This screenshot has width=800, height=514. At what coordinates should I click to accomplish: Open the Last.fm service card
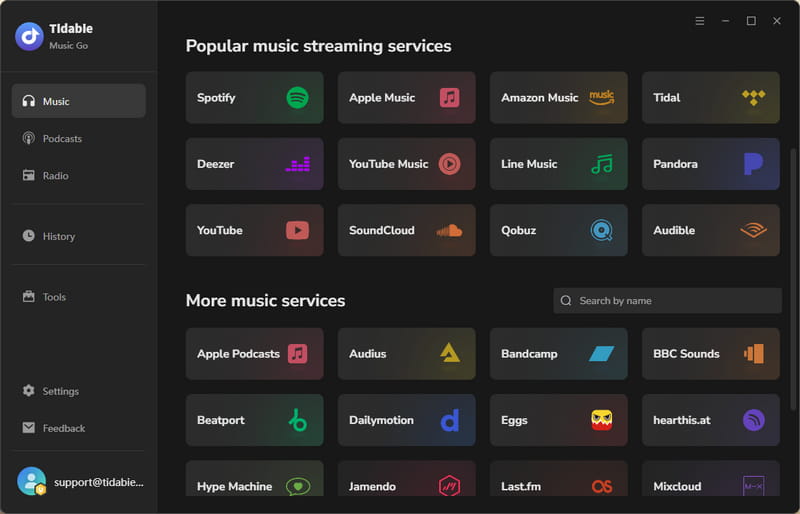click(558, 479)
